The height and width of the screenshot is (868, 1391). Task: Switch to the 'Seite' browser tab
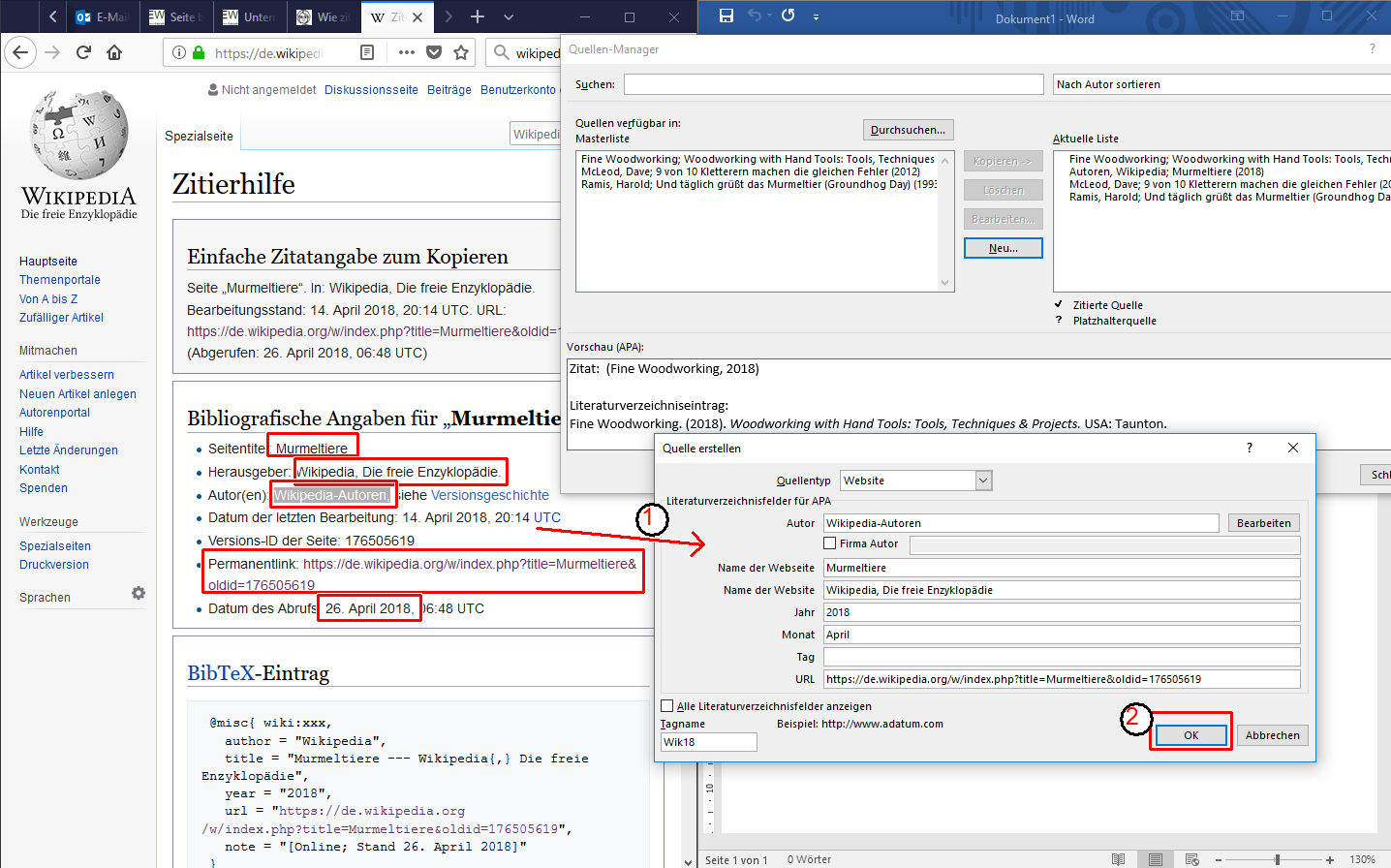coord(174,16)
